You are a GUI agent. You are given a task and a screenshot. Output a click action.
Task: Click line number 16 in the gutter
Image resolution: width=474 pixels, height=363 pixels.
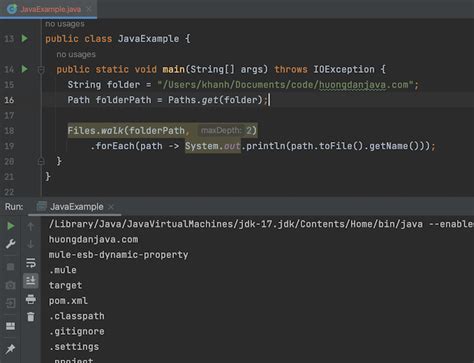(x=9, y=100)
